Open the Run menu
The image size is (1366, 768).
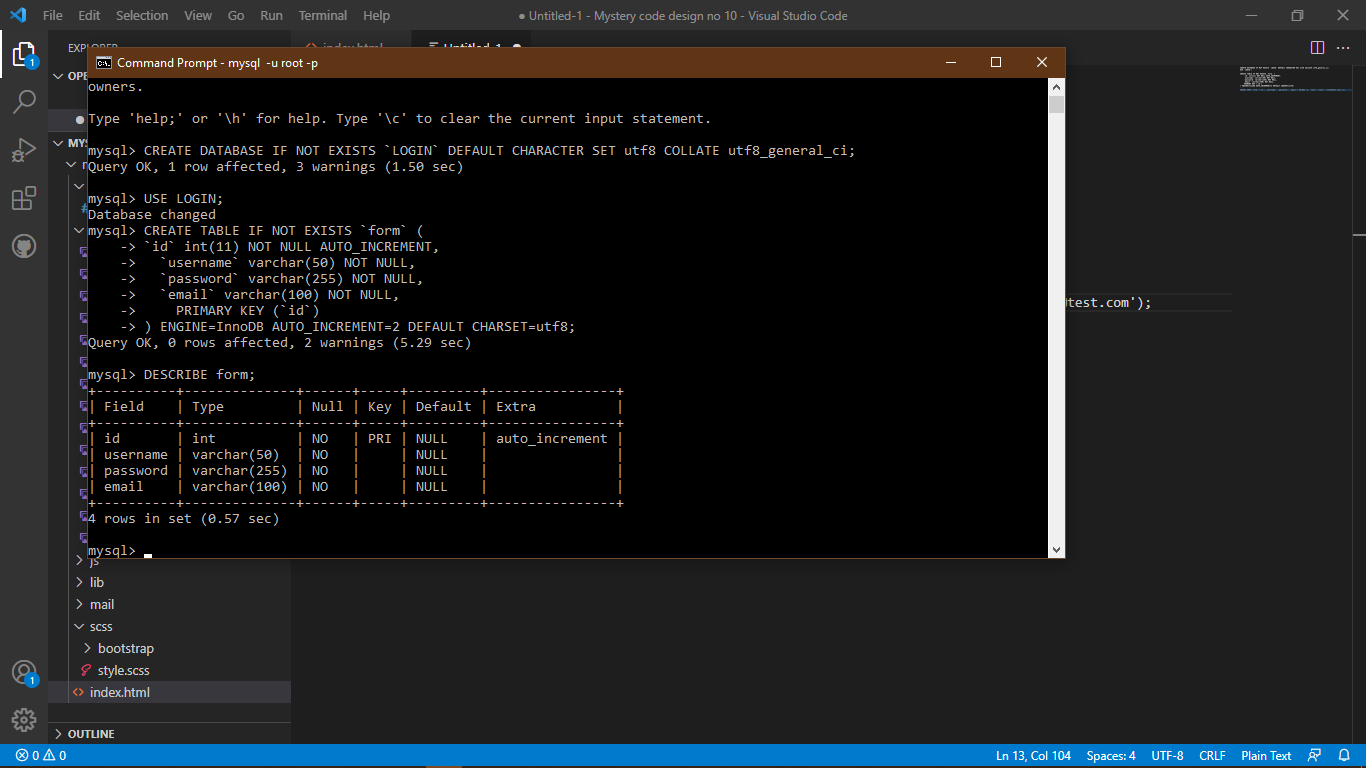click(271, 16)
